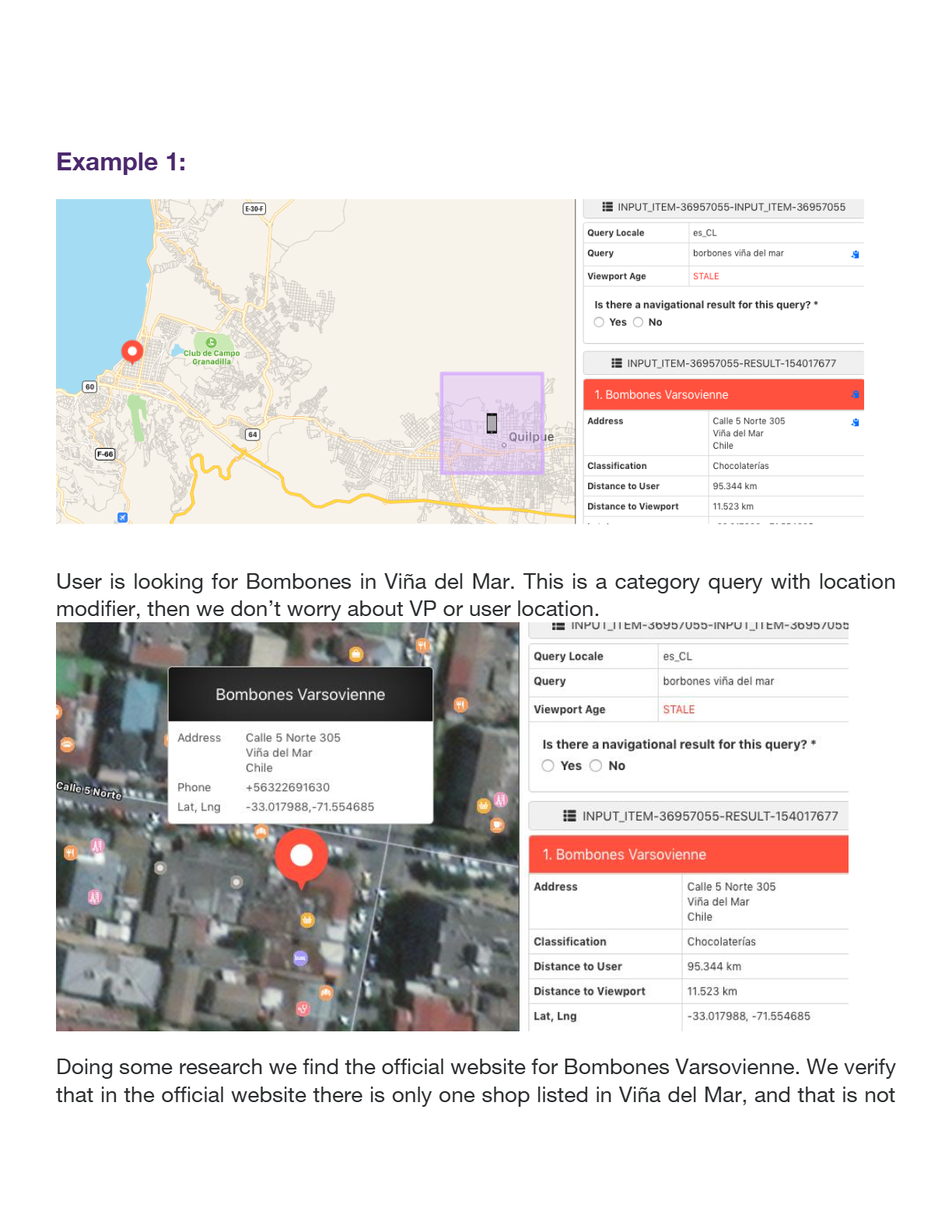Click the phone icon inside the purple viewport box
This screenshot has width=952, height=1232.
492,423
